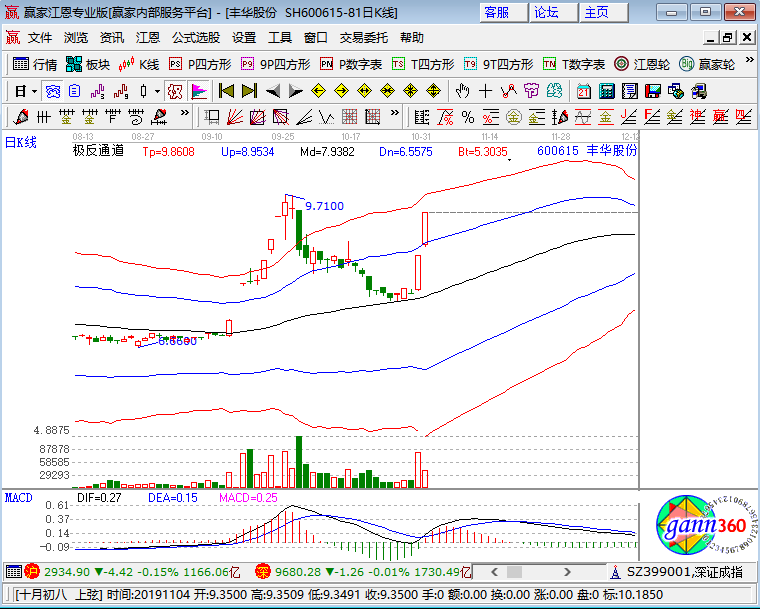
Task: Click the 极反通道 indicator name
Action: click(x=98, y=151)
